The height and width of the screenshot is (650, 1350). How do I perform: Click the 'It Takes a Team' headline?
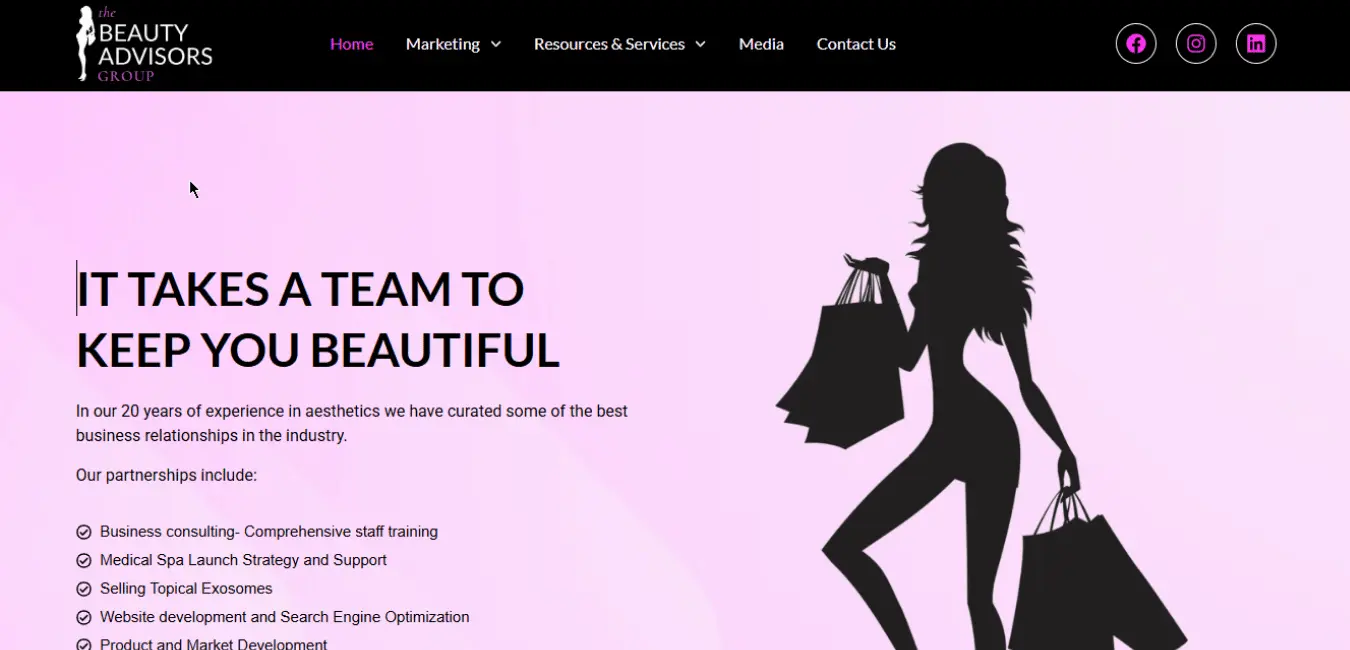click(x=316, y=320)
